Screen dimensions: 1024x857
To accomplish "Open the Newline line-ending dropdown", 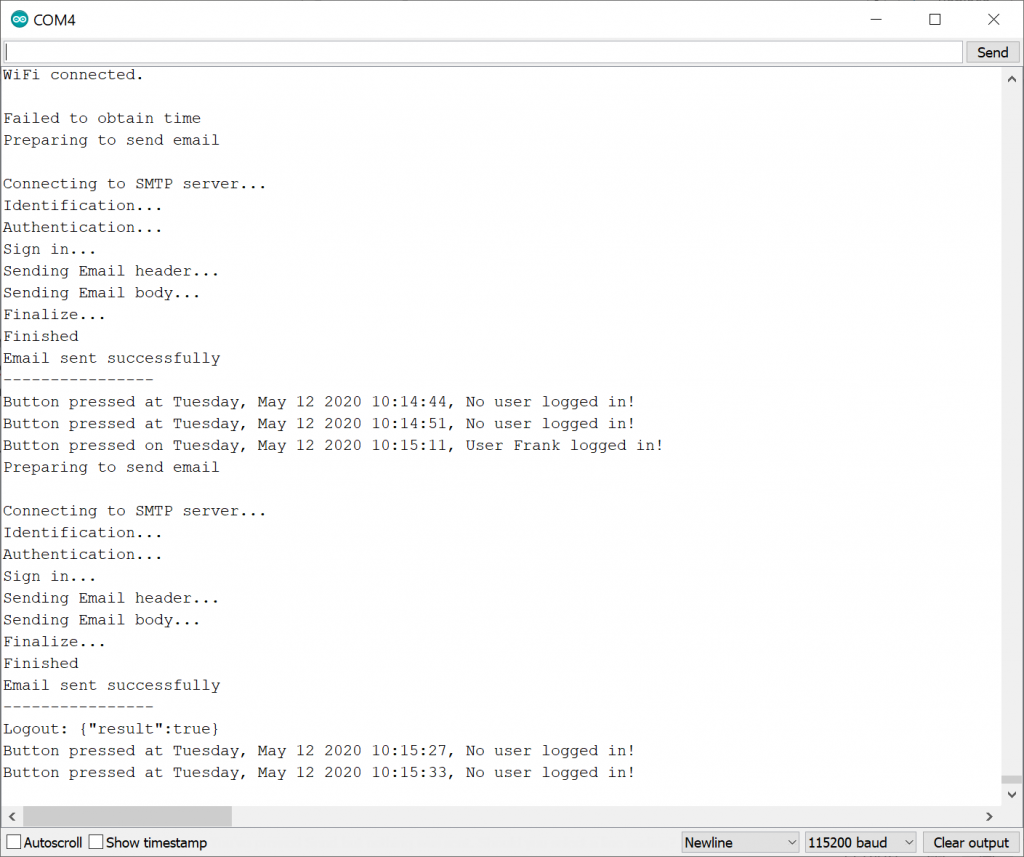I will (x=740, y=843).
